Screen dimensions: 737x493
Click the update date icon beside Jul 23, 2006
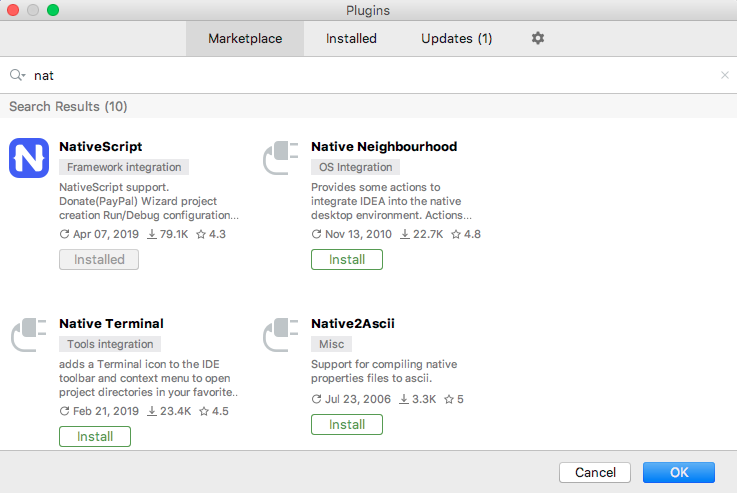tap(316, 399)
